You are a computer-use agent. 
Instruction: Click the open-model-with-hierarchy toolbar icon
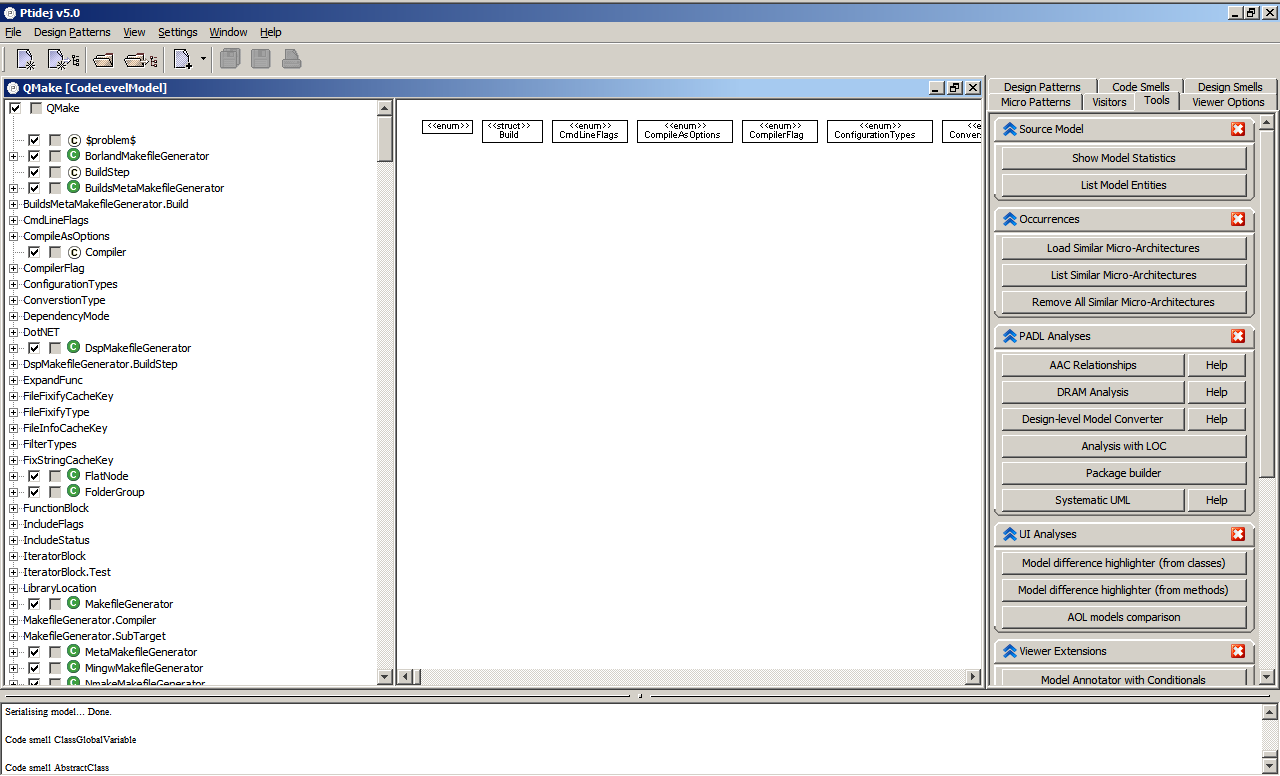[139, 58]
